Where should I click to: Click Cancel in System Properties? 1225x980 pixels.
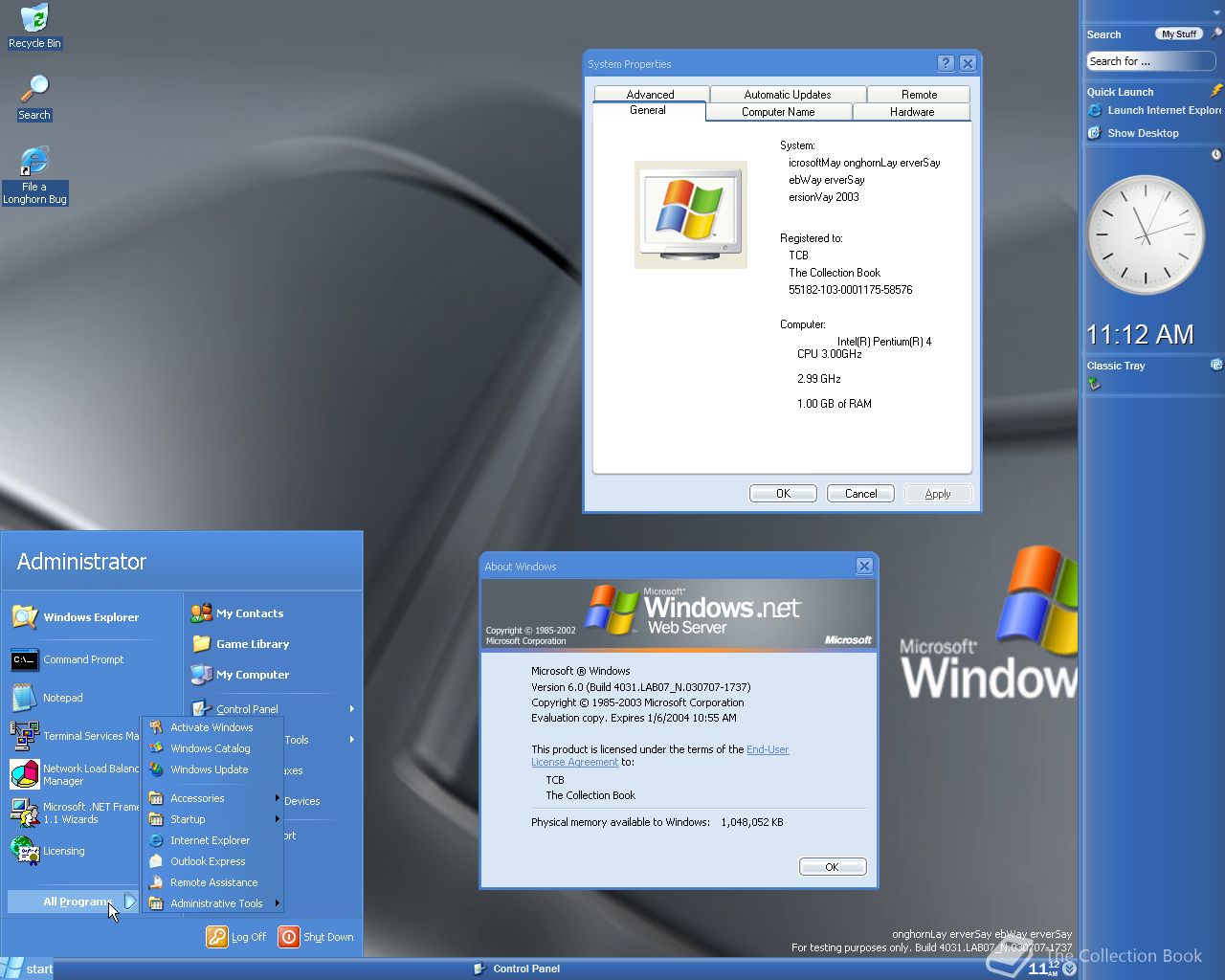pos(860,494)
